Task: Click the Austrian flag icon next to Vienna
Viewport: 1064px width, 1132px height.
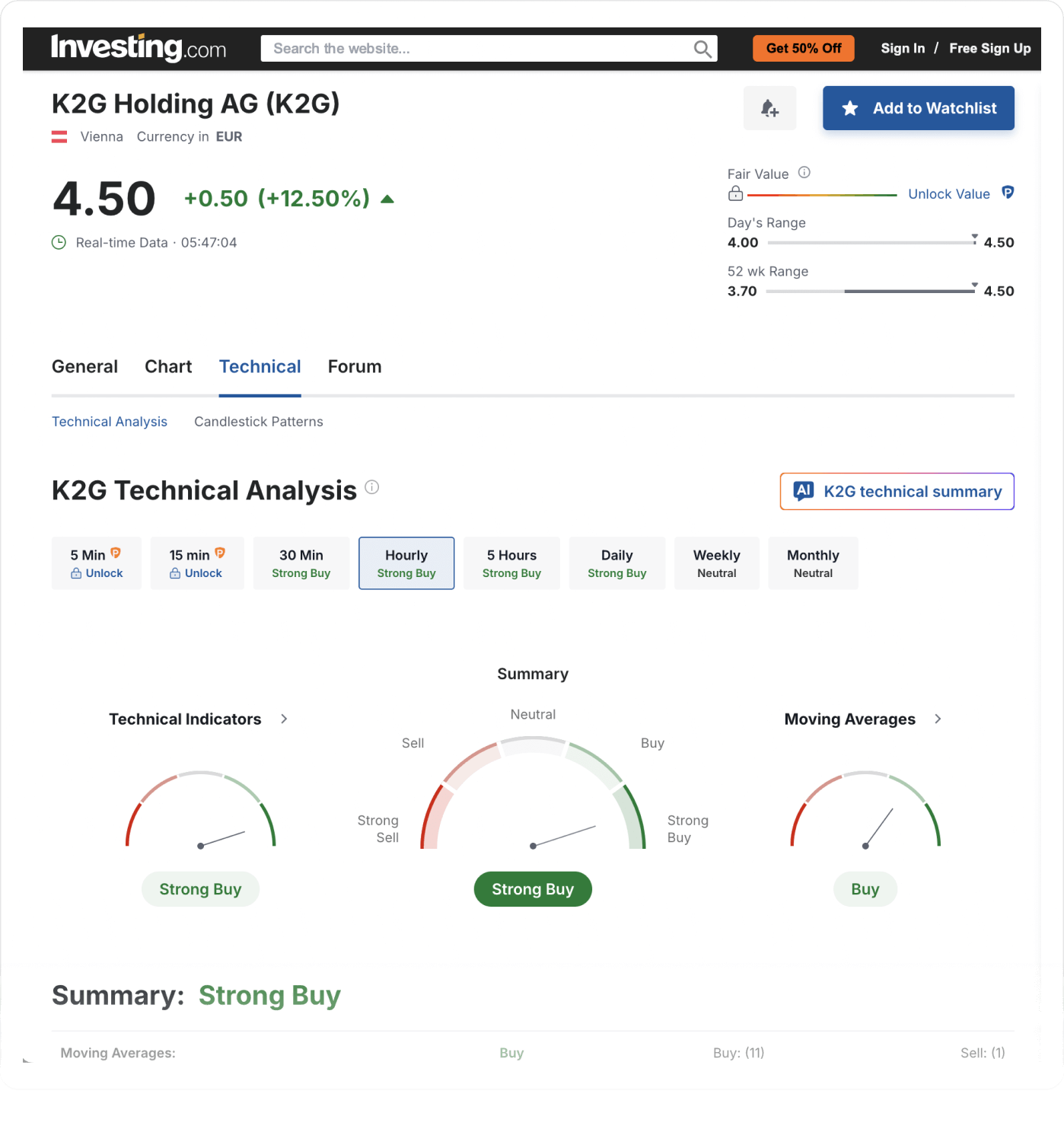Action: [59, 136]
